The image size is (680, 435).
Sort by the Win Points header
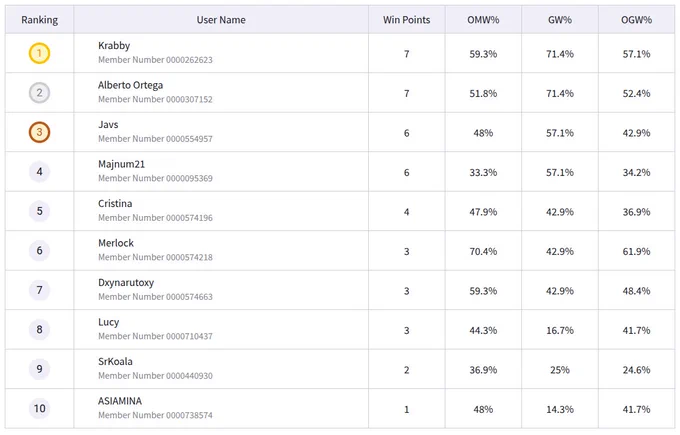pyautogui.click(x=407, y=20)
